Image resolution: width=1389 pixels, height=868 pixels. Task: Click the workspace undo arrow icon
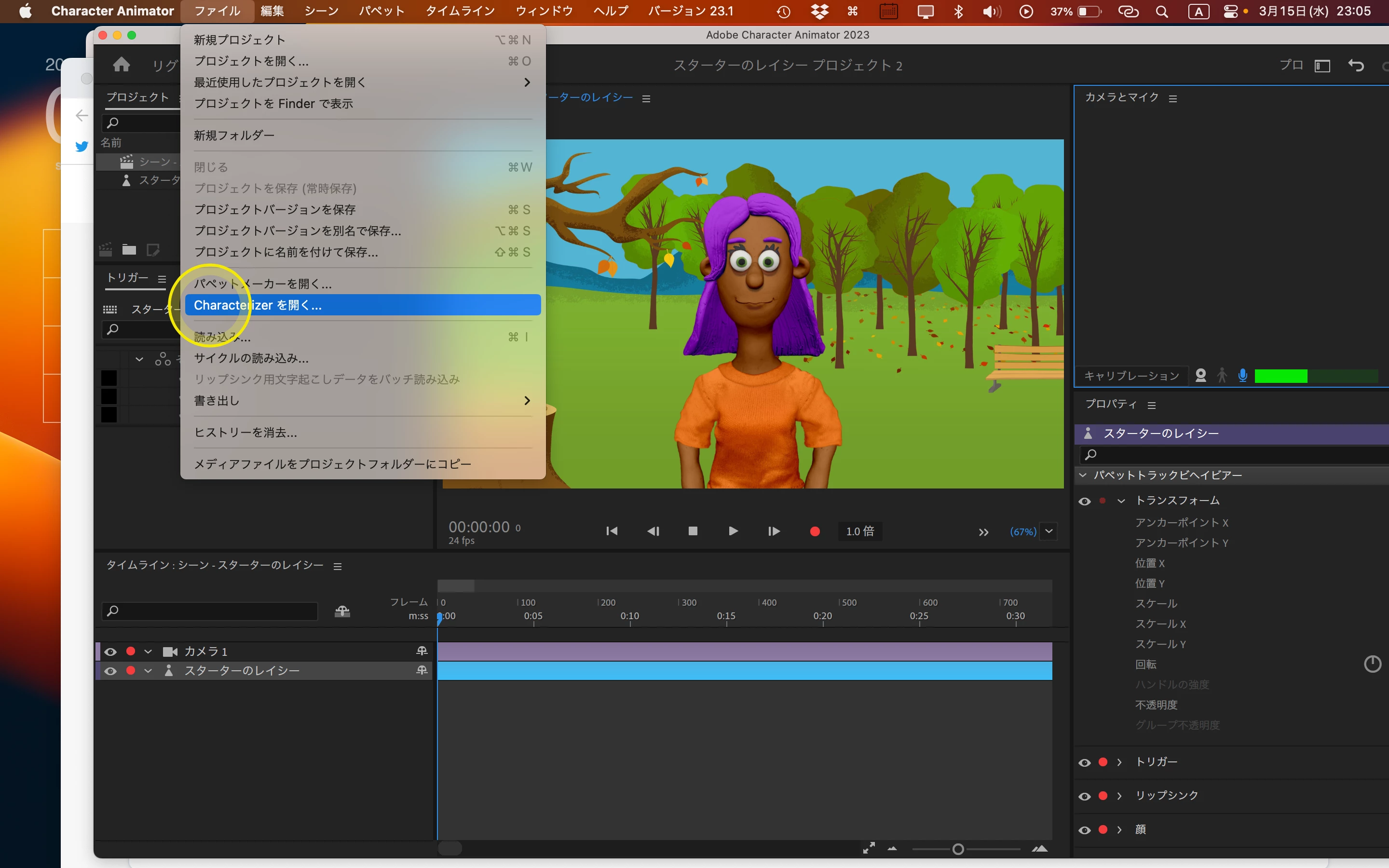[1356, 66]
